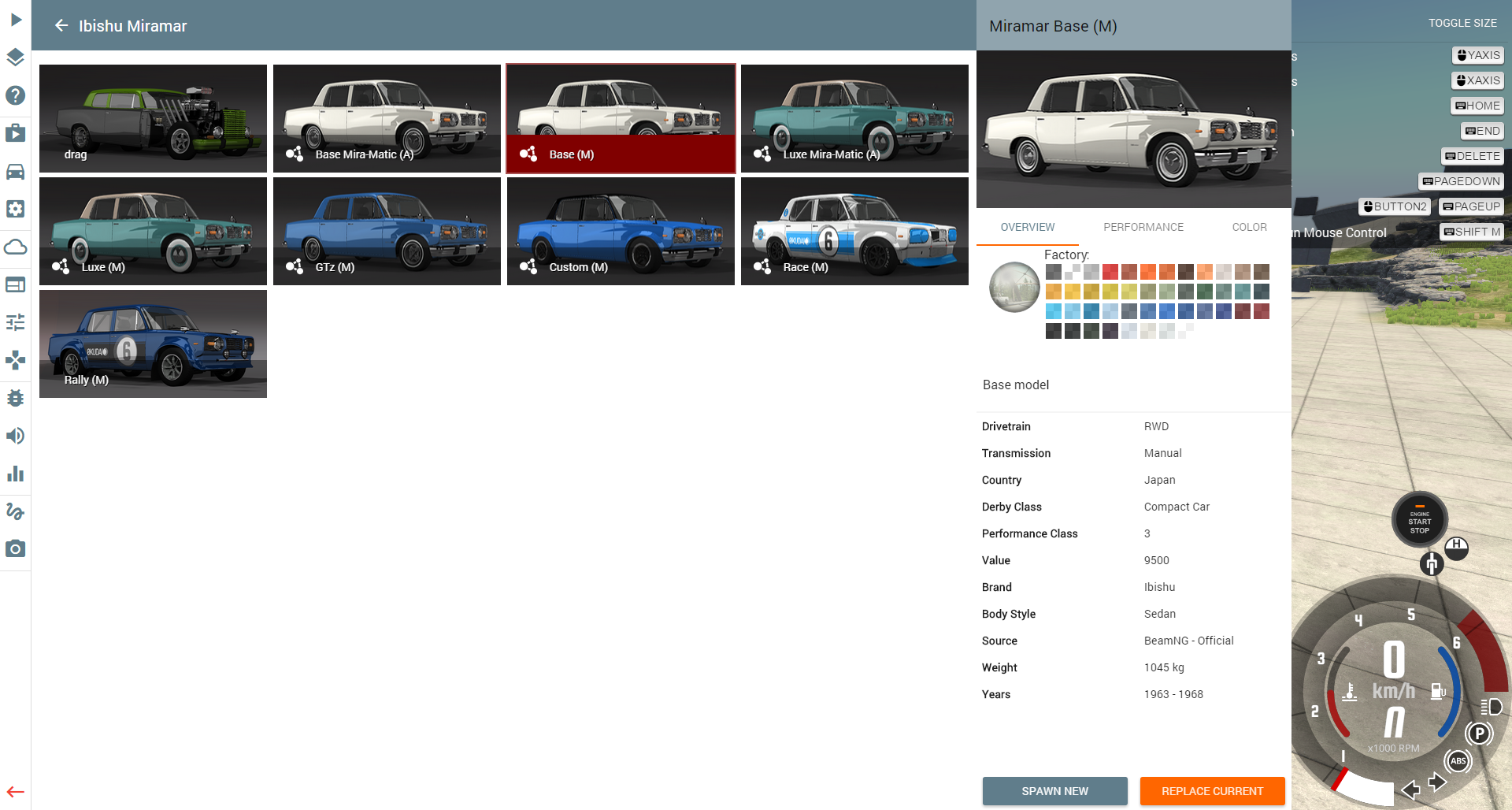Screen dimensions: 1512x810
Task: Click the play icon in the sidebar
Action: 16,20
